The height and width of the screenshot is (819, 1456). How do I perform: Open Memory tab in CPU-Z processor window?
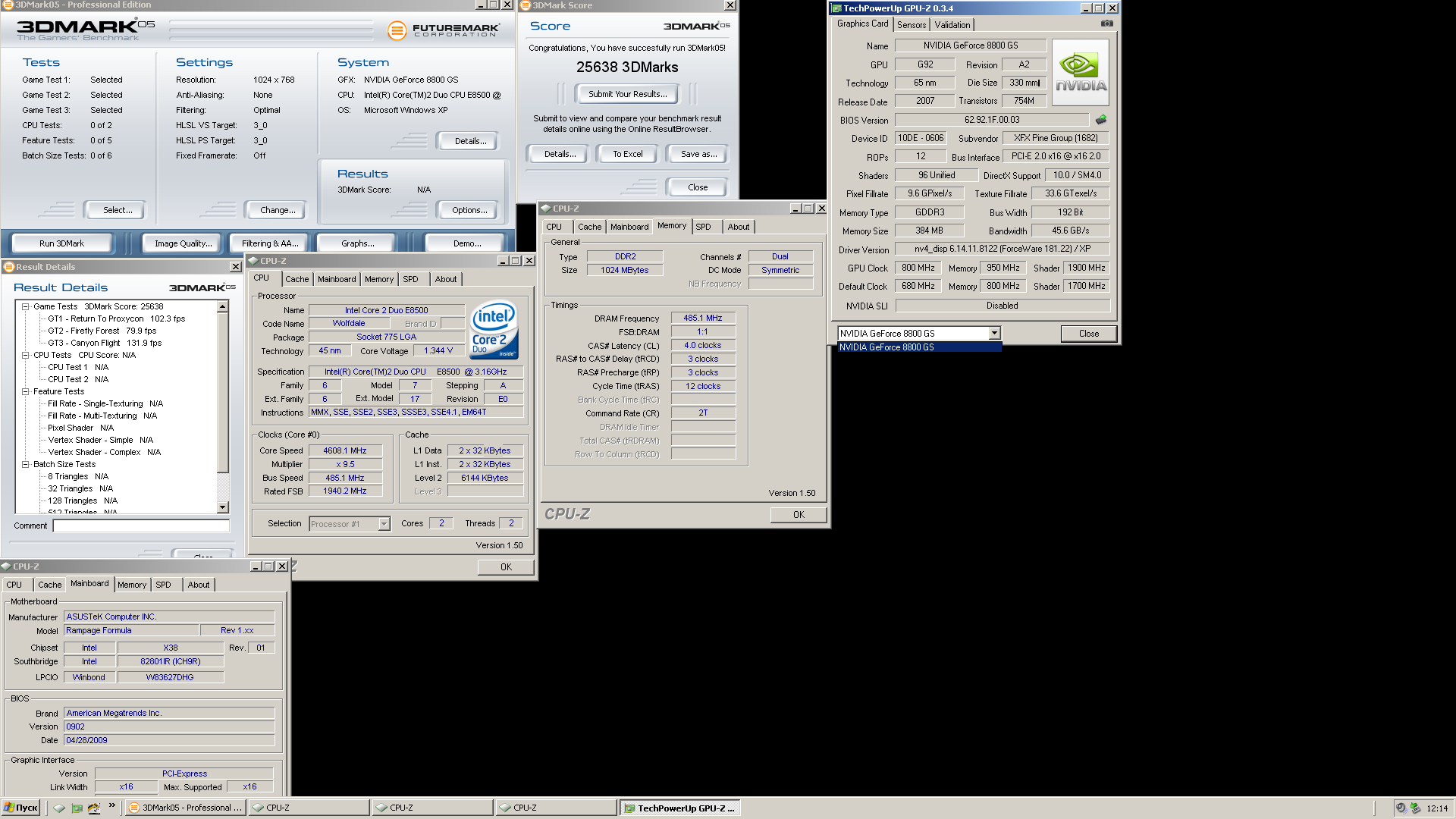coord(379,279)
